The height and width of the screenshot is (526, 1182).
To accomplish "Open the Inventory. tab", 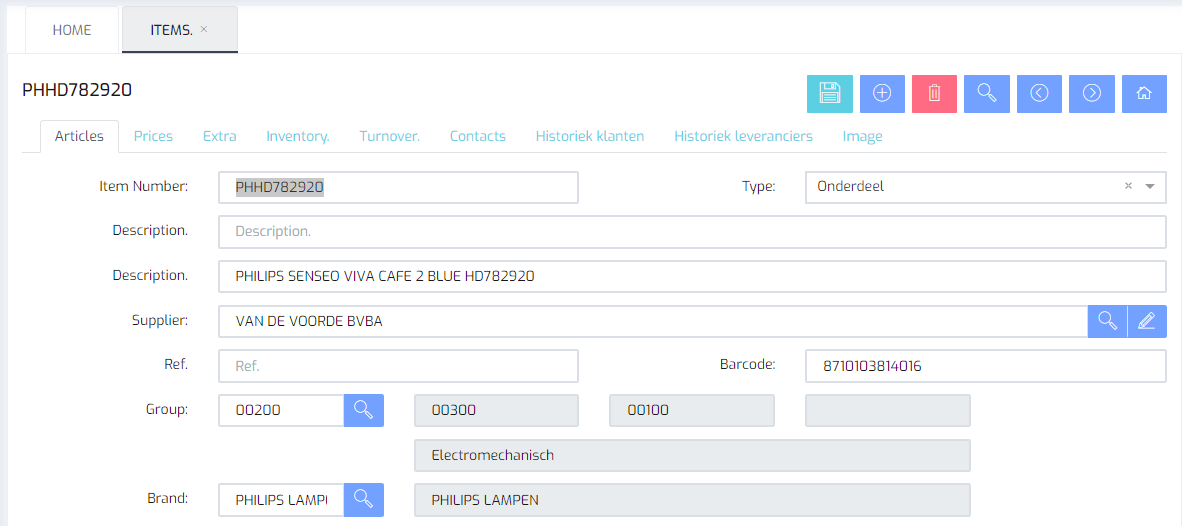I will point(298,136).
